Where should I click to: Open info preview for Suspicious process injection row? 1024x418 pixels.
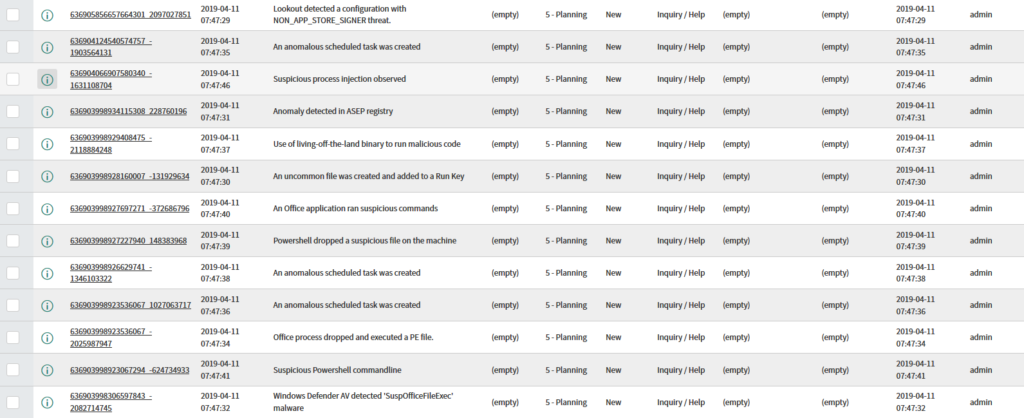click(47, 79)
